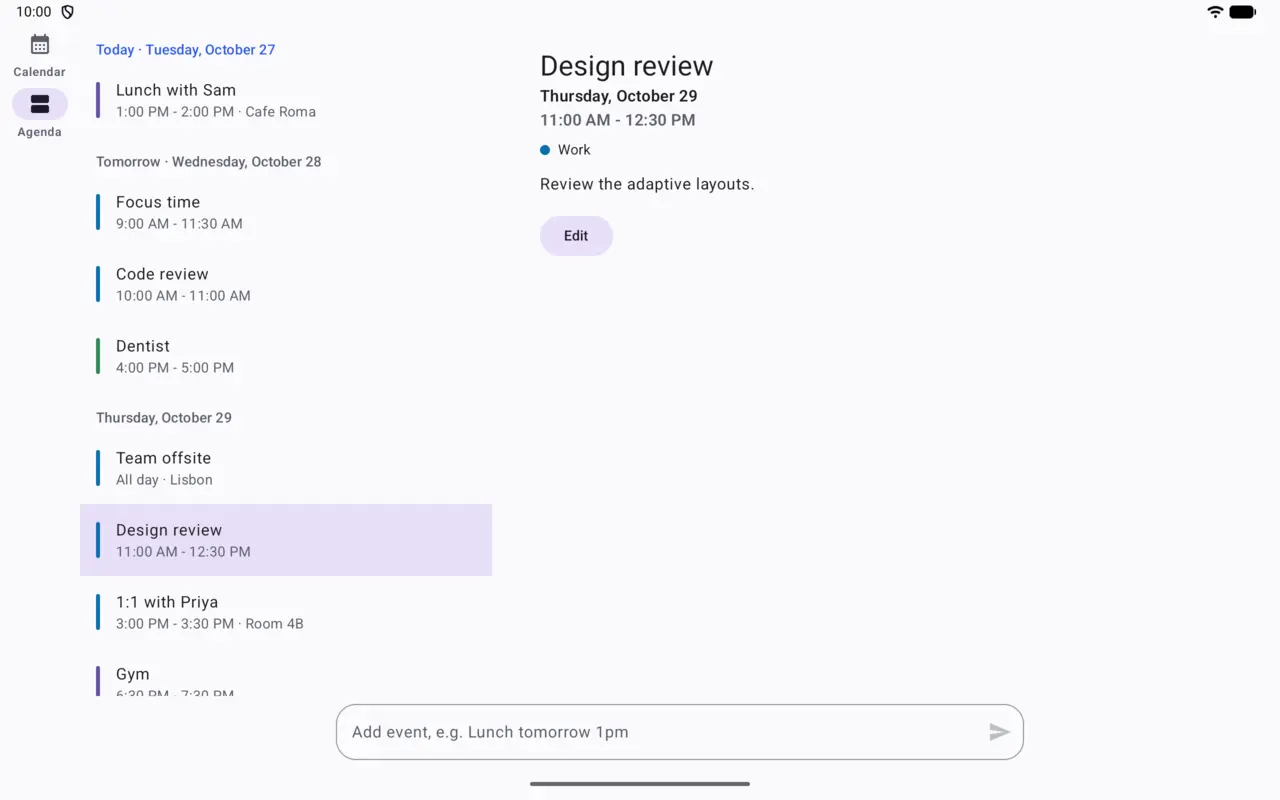Select the Gym event
Image resolution: width=1280 pixels, height=800 pixels.
tap(286, 672)
